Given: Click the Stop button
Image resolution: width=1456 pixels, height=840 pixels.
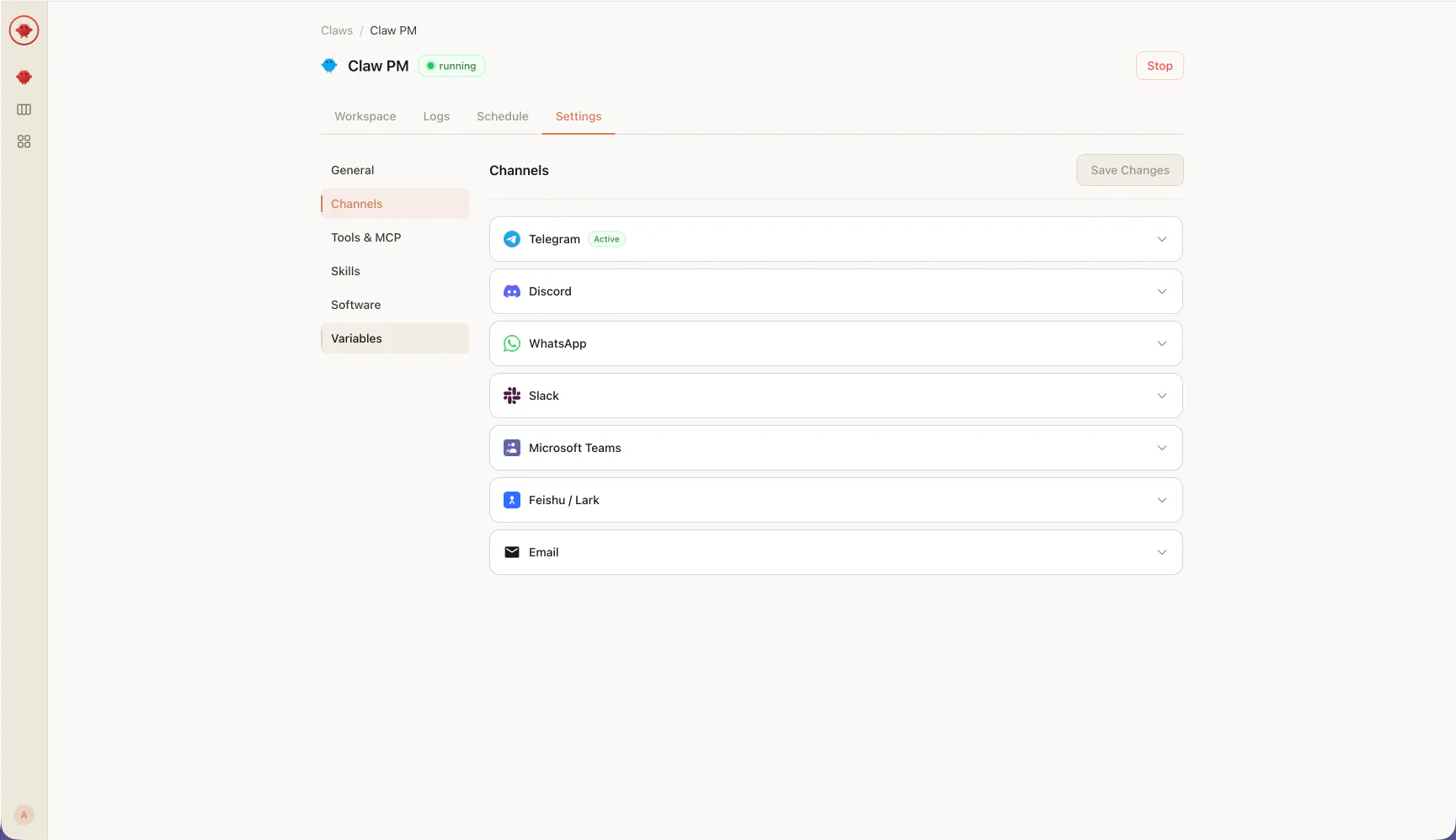Looking at the screenshot, I should pyautogui.click(x=1160, y=66).
